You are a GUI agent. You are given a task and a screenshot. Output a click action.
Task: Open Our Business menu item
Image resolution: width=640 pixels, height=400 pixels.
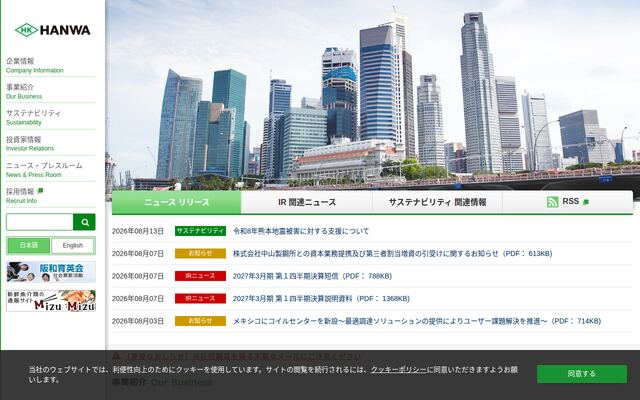[51, 91]
